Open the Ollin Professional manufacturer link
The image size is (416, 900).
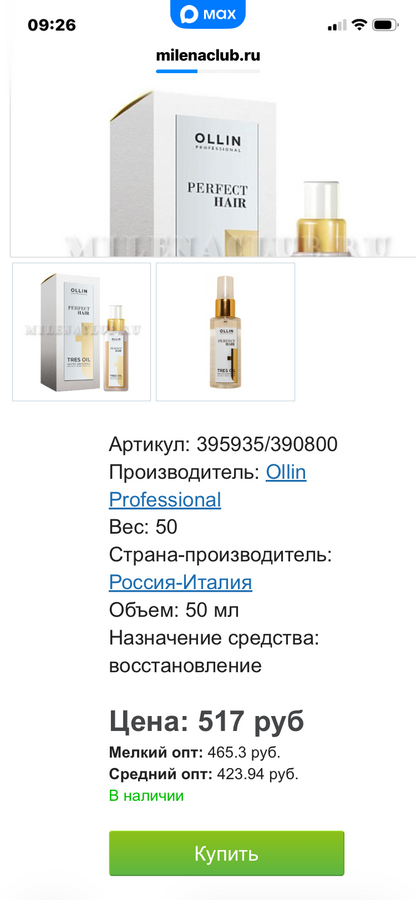pos(208,486)
